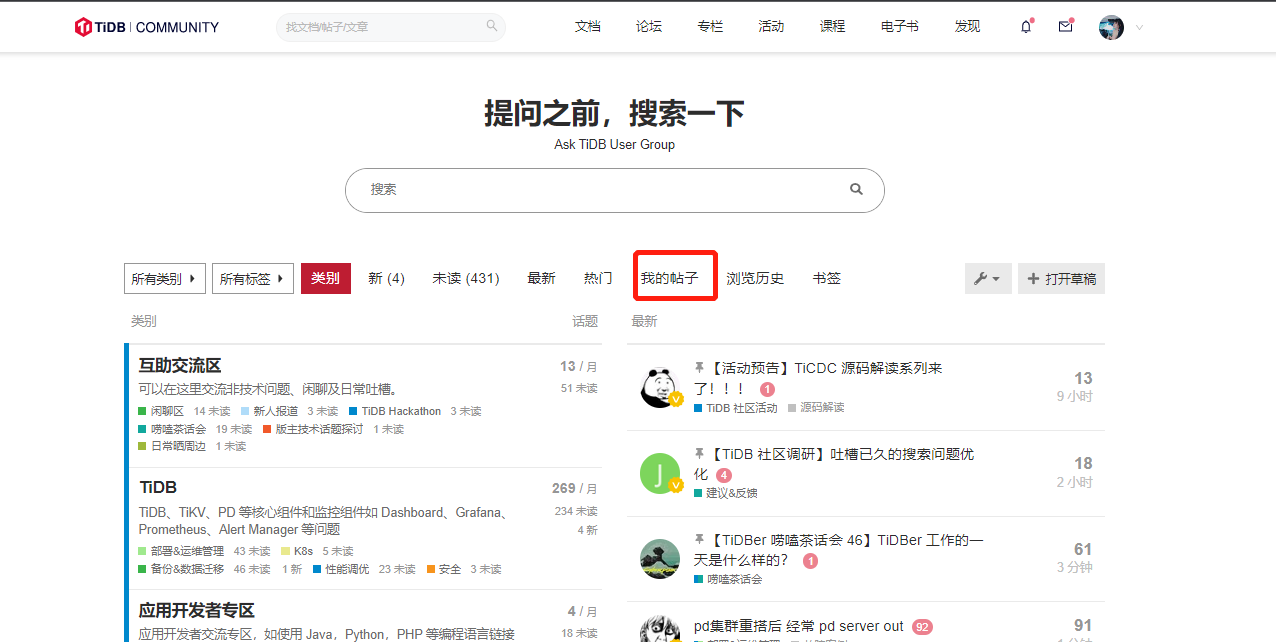
Task: Open the K8s subcategory
Action: point(297,551)
